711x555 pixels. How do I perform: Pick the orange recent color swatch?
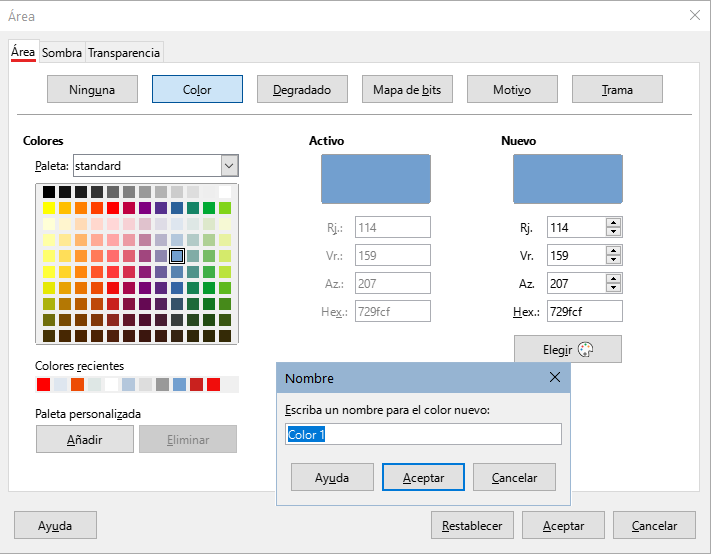78,384
